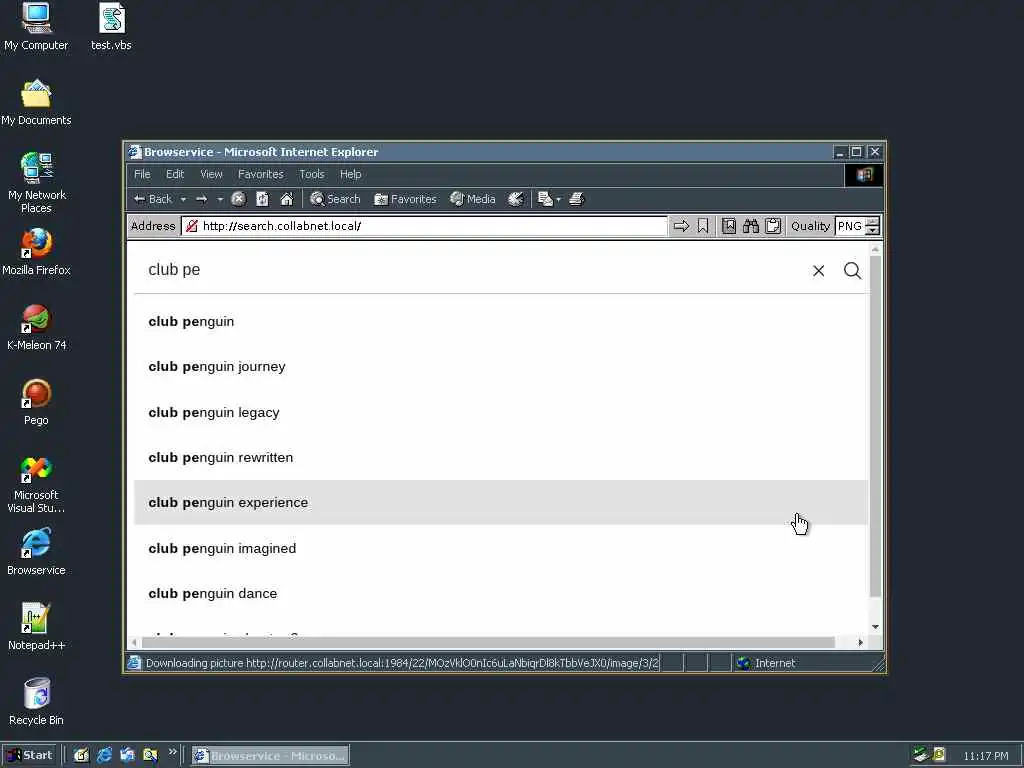Select the test.vbs file on desktop

coord(111,26)
